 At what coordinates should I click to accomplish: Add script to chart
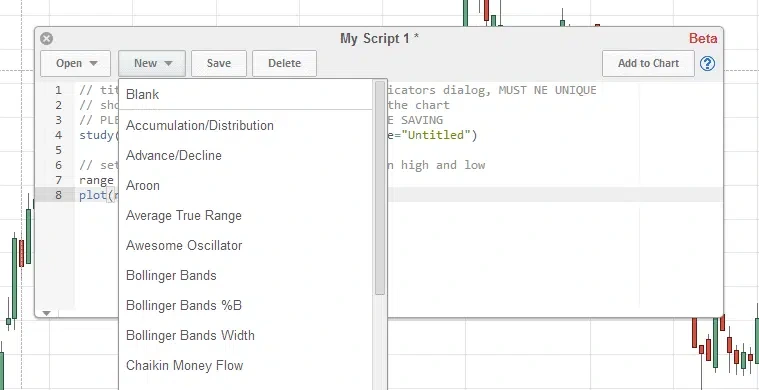[648, 63]
